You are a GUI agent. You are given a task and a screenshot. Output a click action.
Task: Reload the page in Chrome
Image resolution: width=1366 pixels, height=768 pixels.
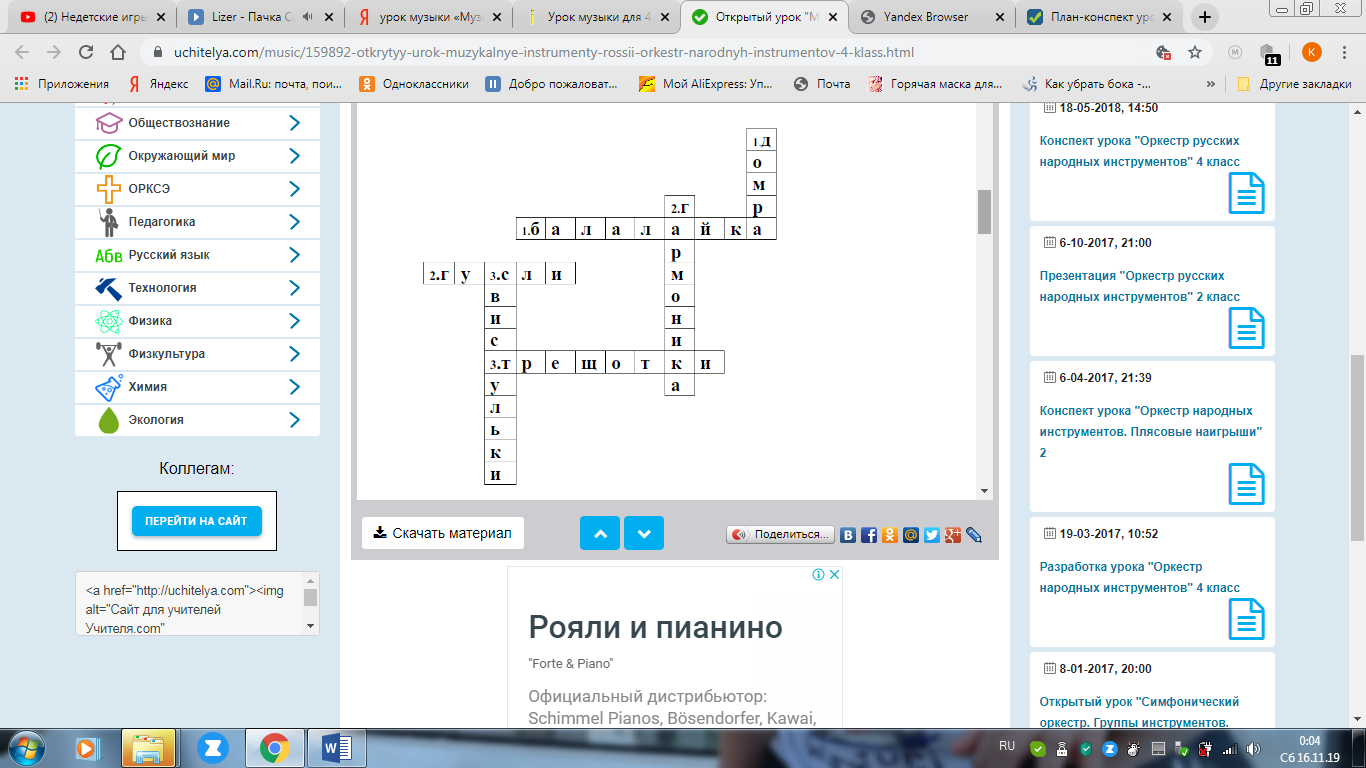[86, 52]
